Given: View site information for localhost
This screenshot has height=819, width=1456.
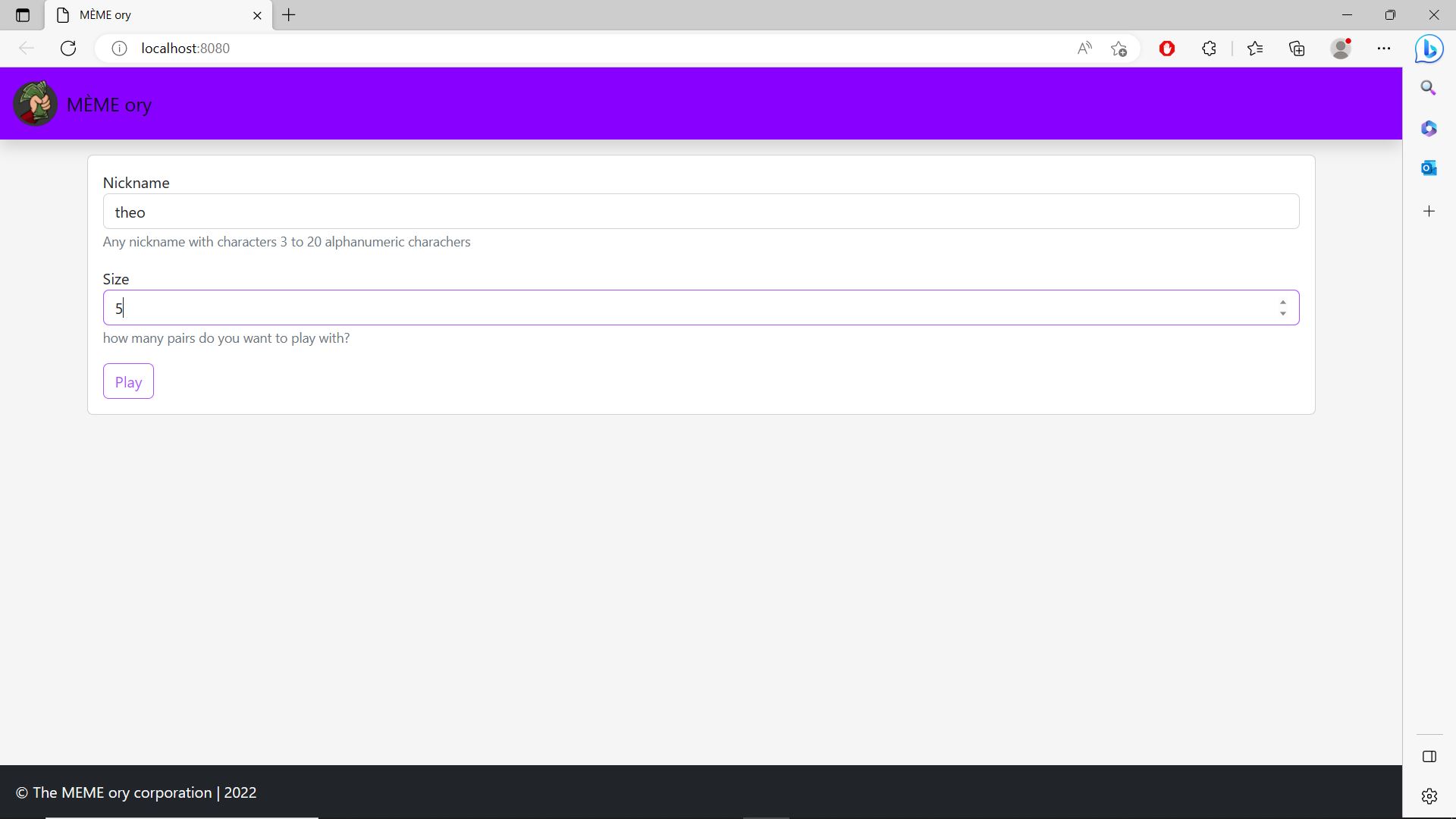Looking at the screenshot, I should [118, 48].
